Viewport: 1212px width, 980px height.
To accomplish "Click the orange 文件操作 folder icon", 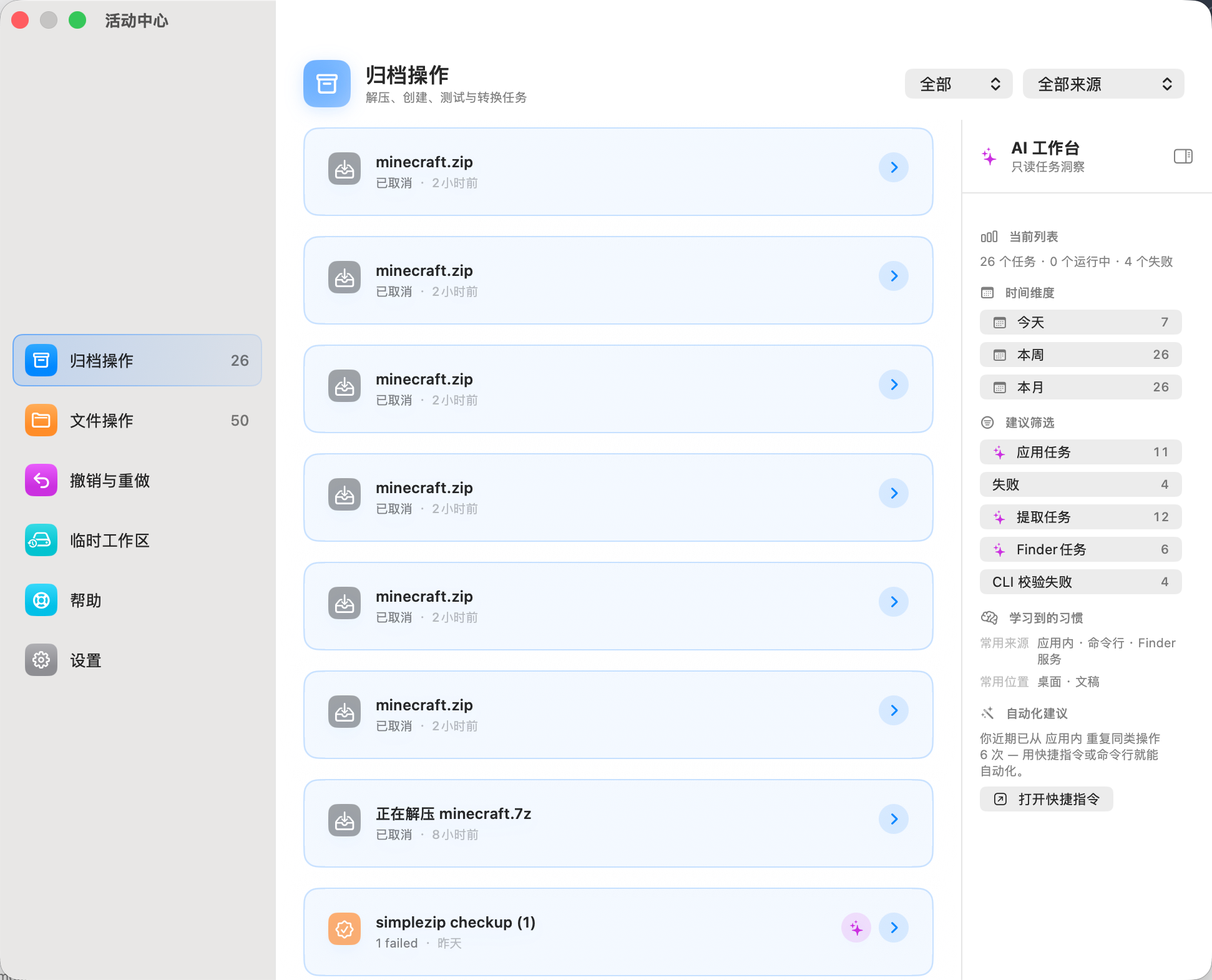I will tap(41, 420).
